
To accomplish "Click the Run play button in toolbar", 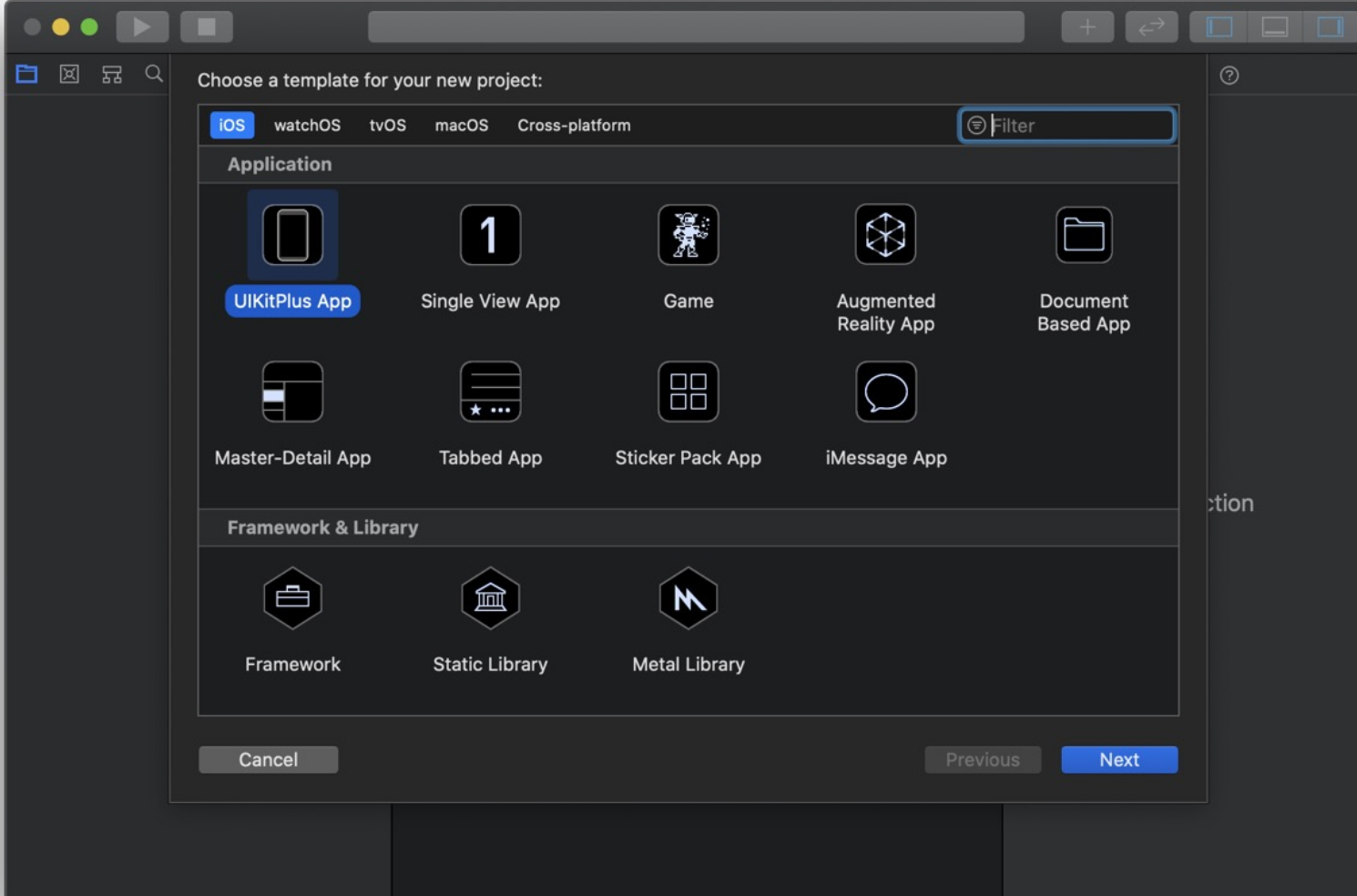I will pos(142,26).
